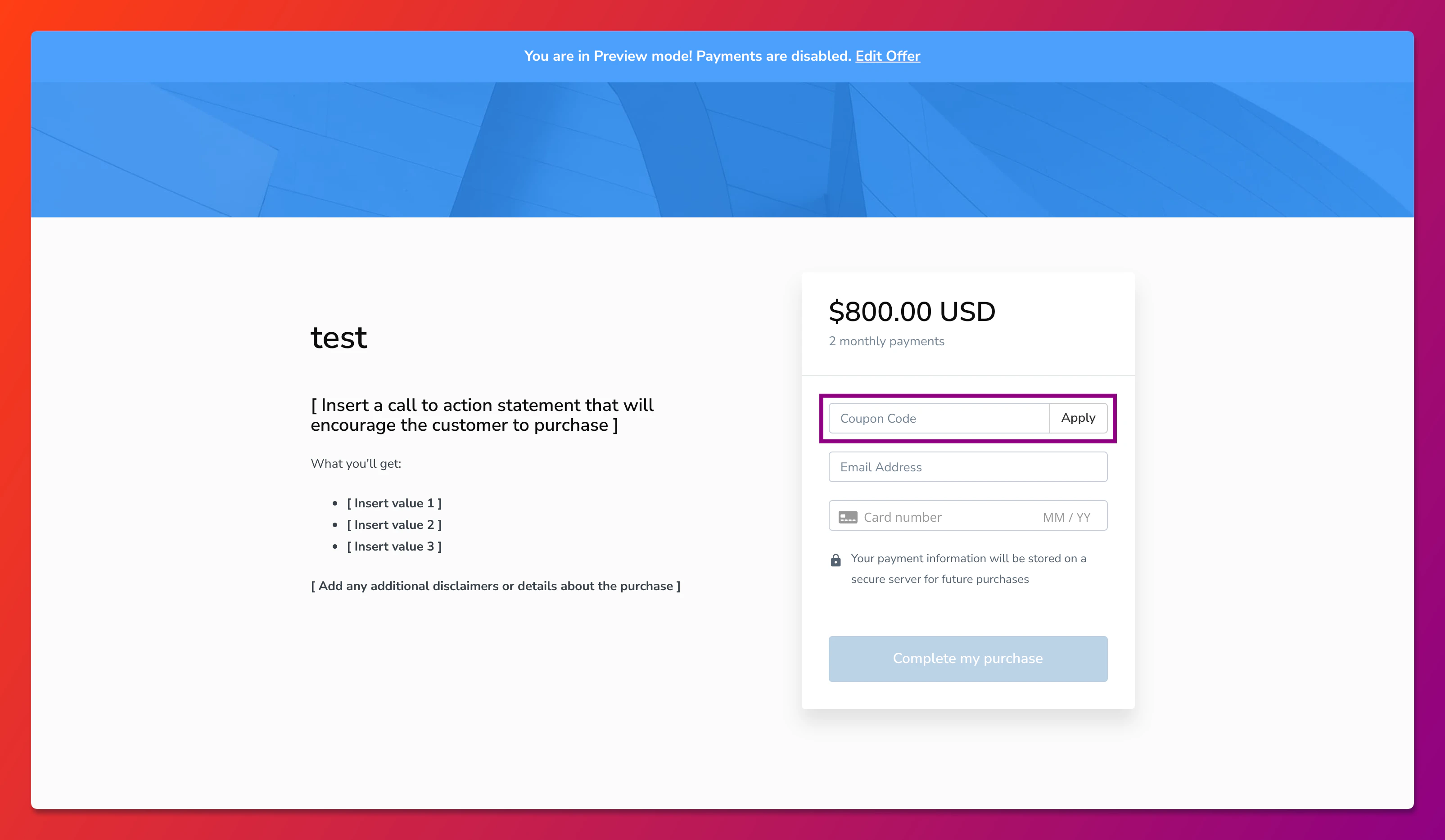
Task: Click the 2 monthly payments text
Action: coord(886,341)
